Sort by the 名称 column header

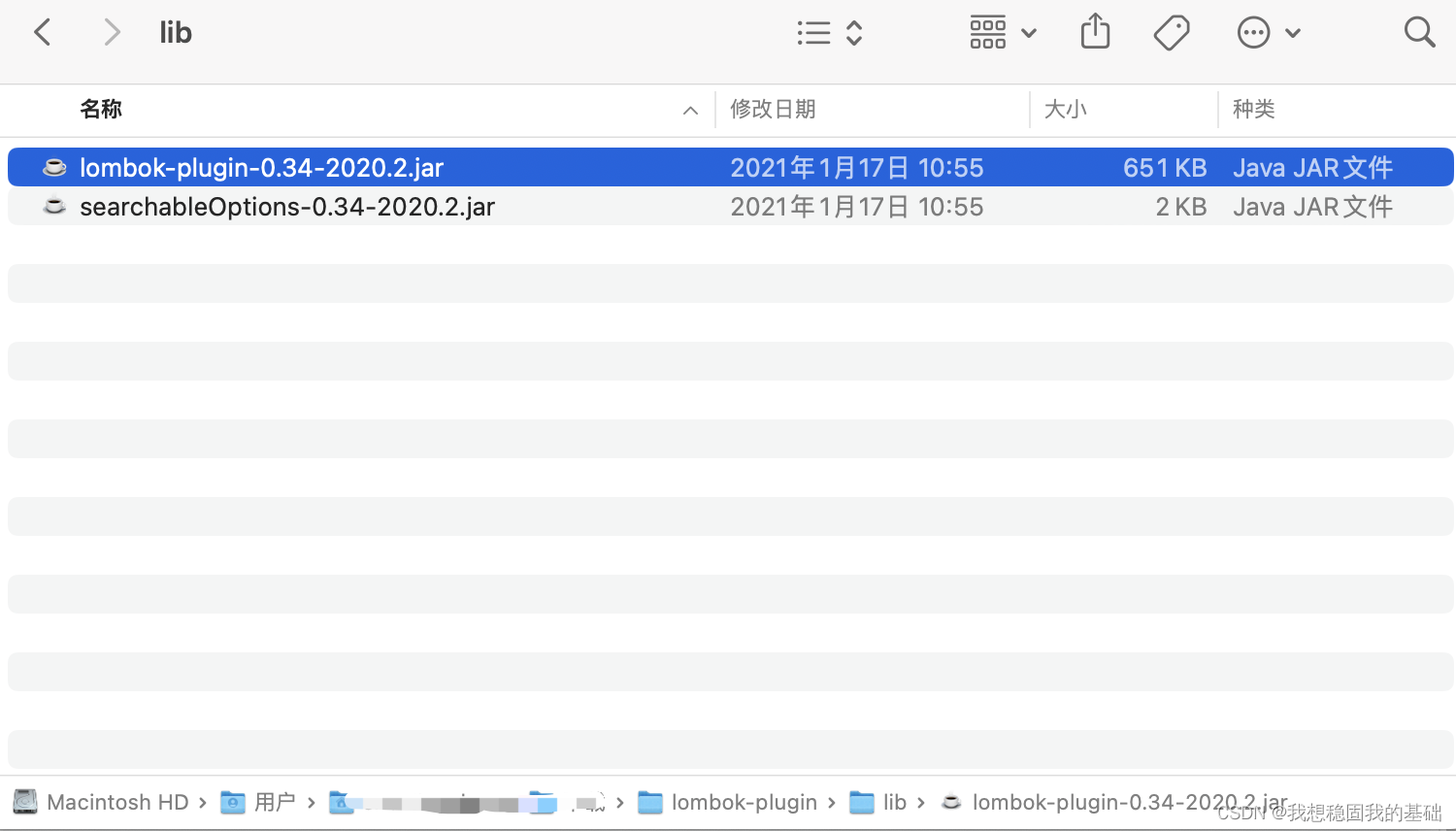pos(101,109)
